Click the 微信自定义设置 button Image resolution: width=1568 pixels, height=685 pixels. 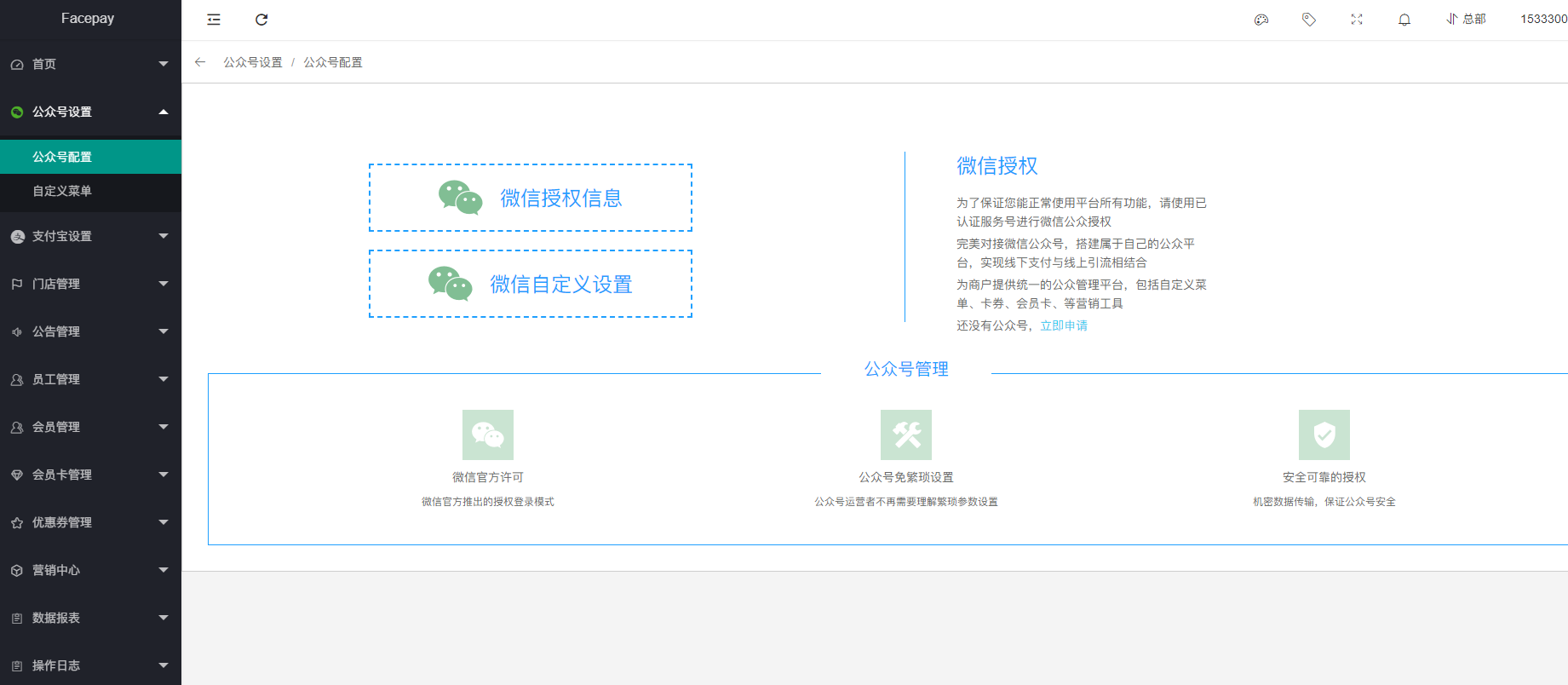(531, 284)
